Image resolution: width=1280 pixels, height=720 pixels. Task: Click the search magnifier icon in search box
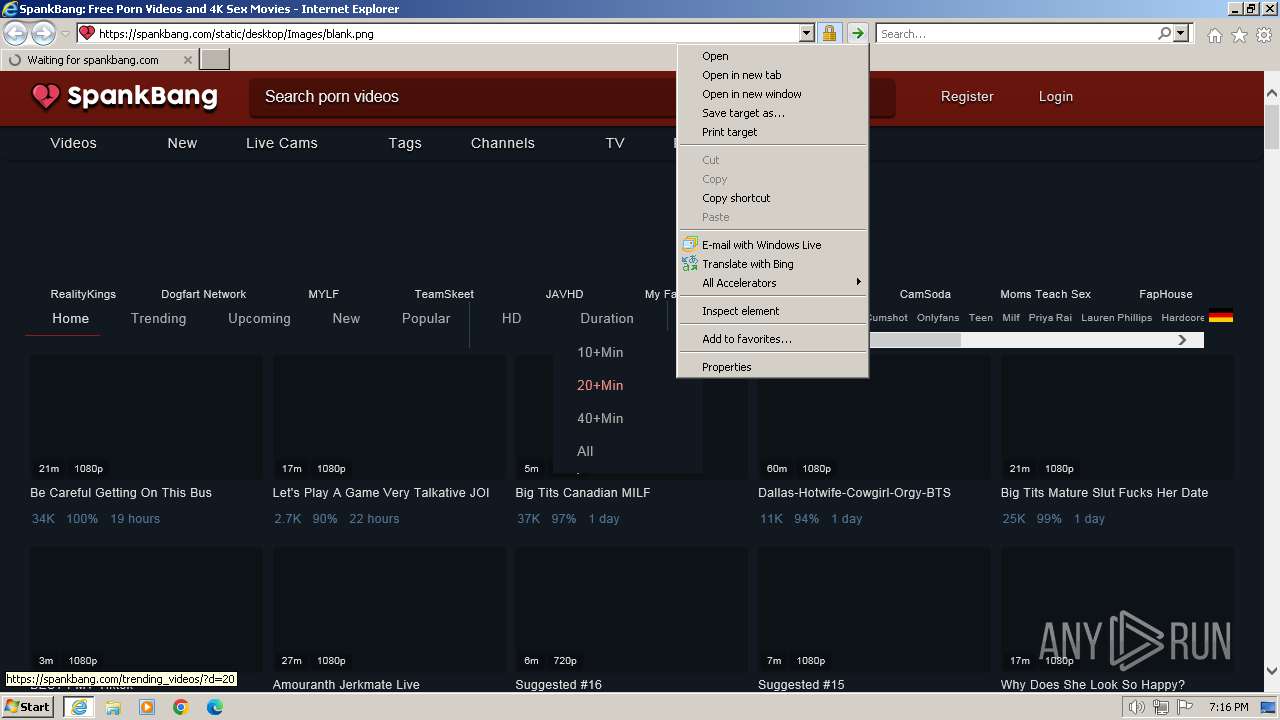(x=1164, y=33)
